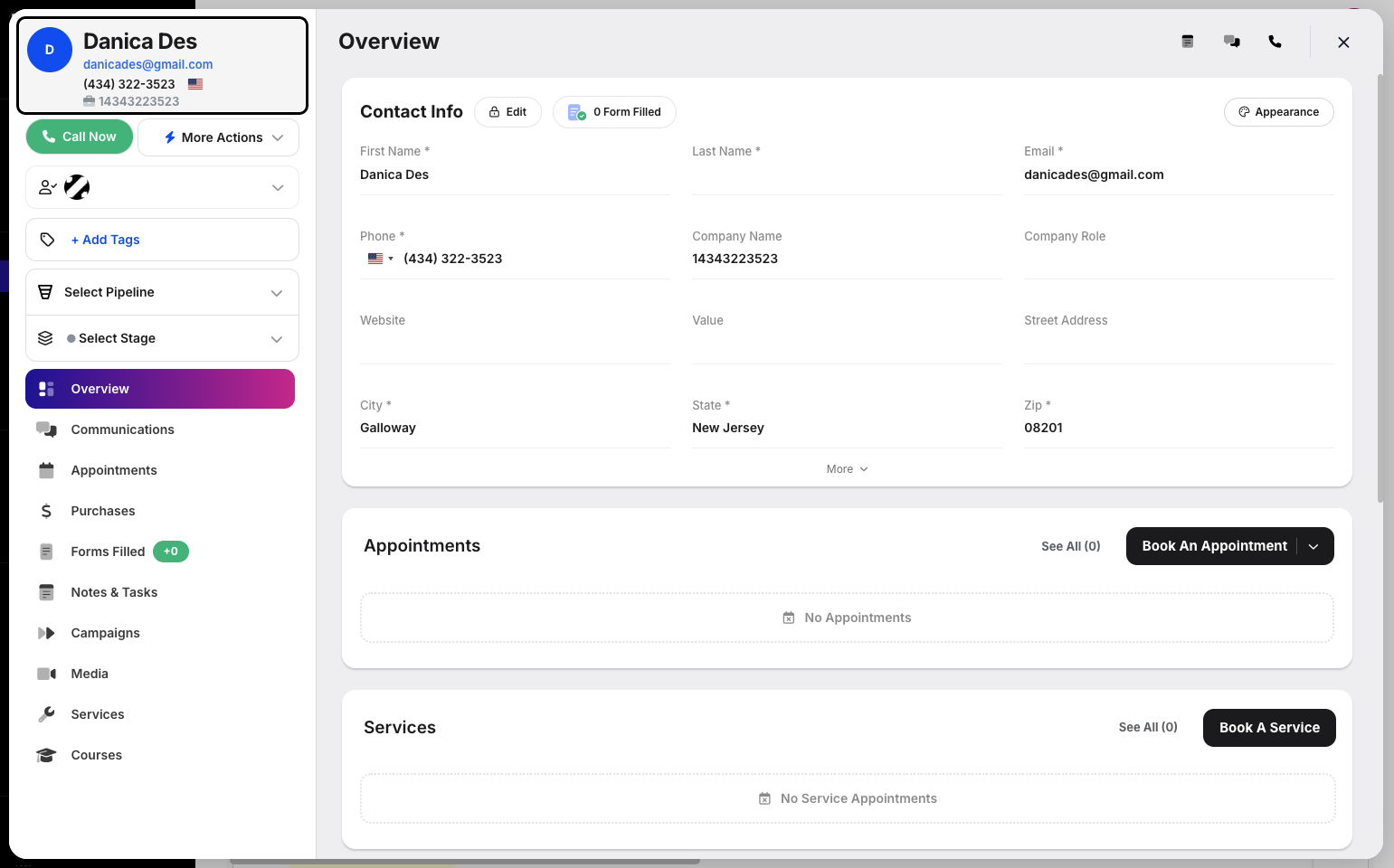1394x868 pixels.
Task: Click the Book A Service button
Action: pyautogui.click(x=1269, y=728)
